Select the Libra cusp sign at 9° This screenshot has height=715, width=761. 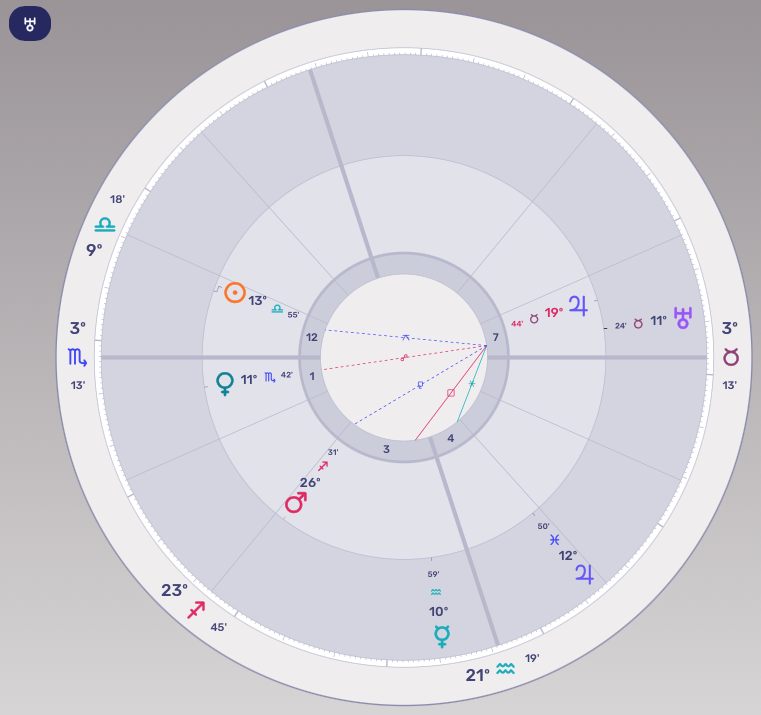pos(105,225)
